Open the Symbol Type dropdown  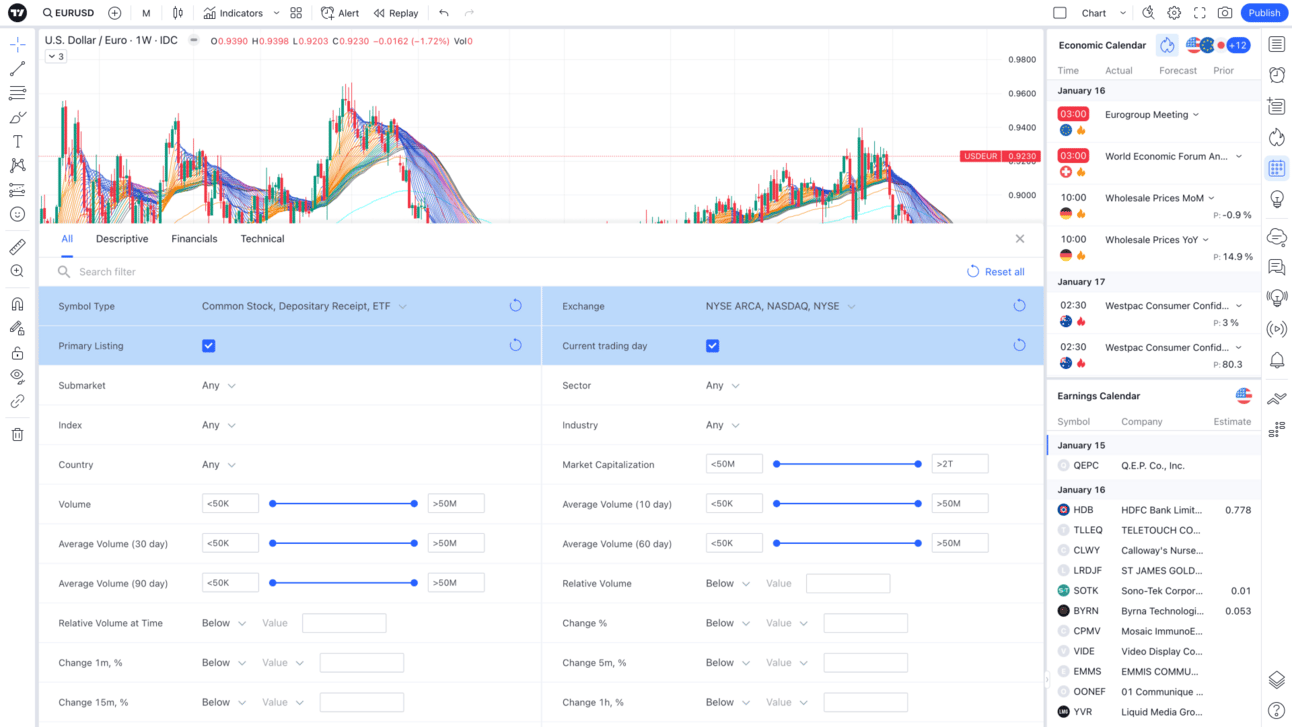pos(304,306)
